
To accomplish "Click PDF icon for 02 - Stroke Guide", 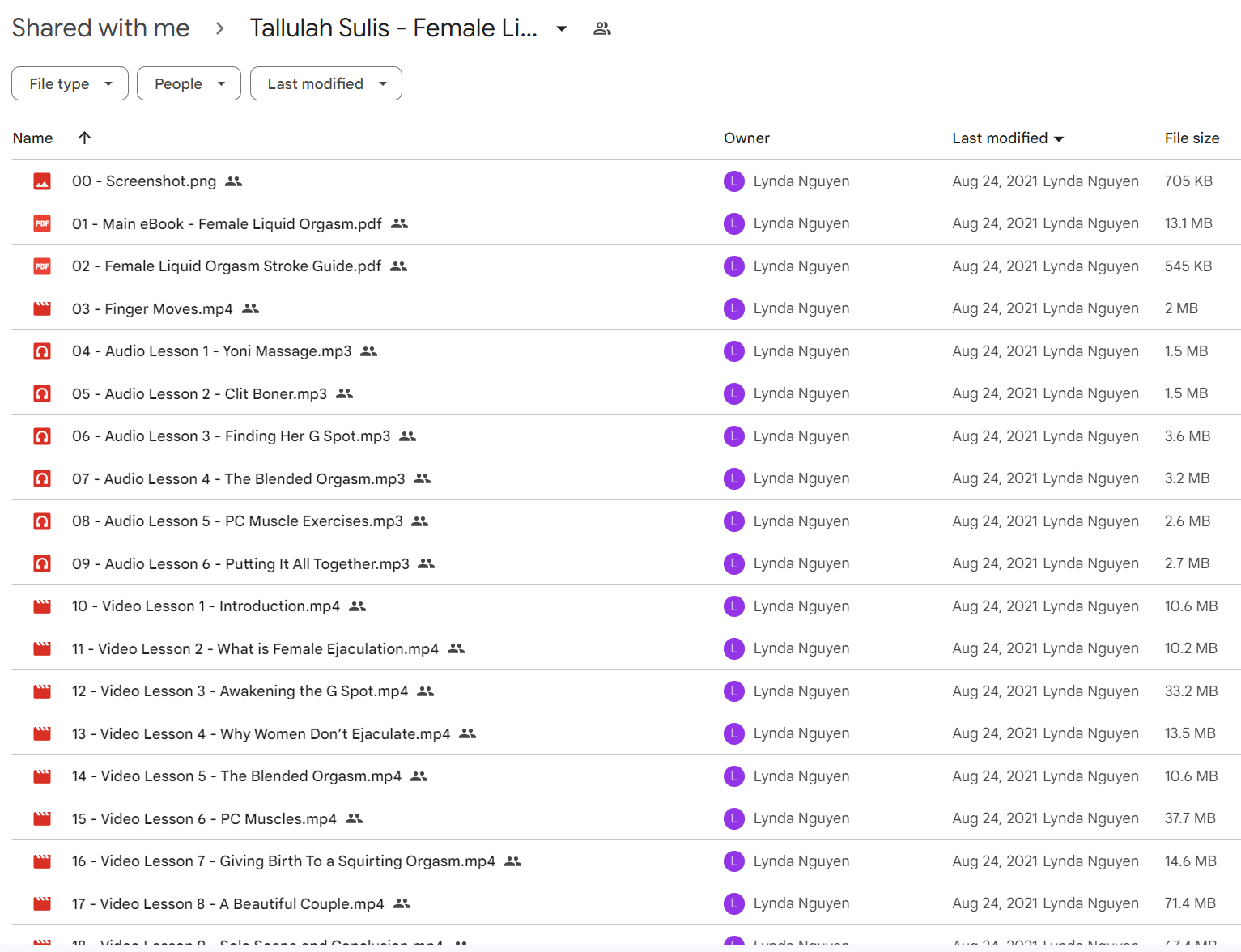I will click(42, 266).
